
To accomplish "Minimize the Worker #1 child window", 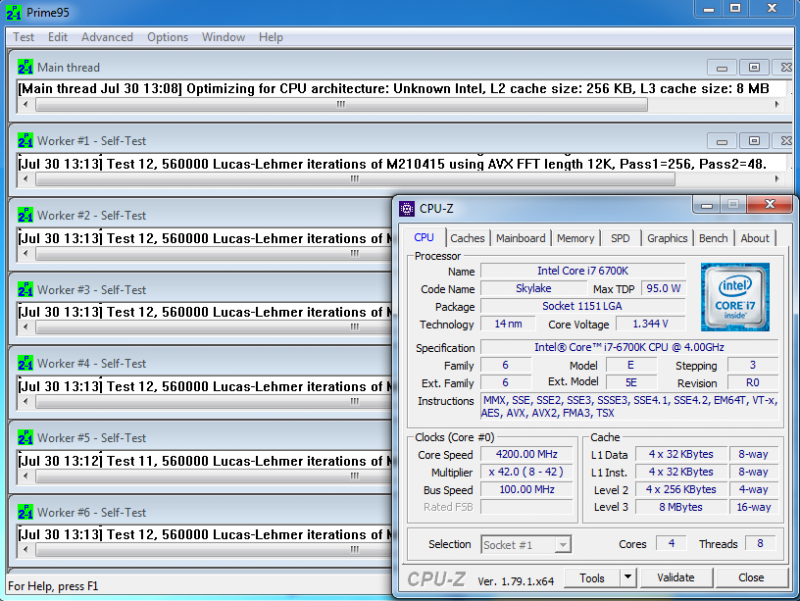I will 721,141.
